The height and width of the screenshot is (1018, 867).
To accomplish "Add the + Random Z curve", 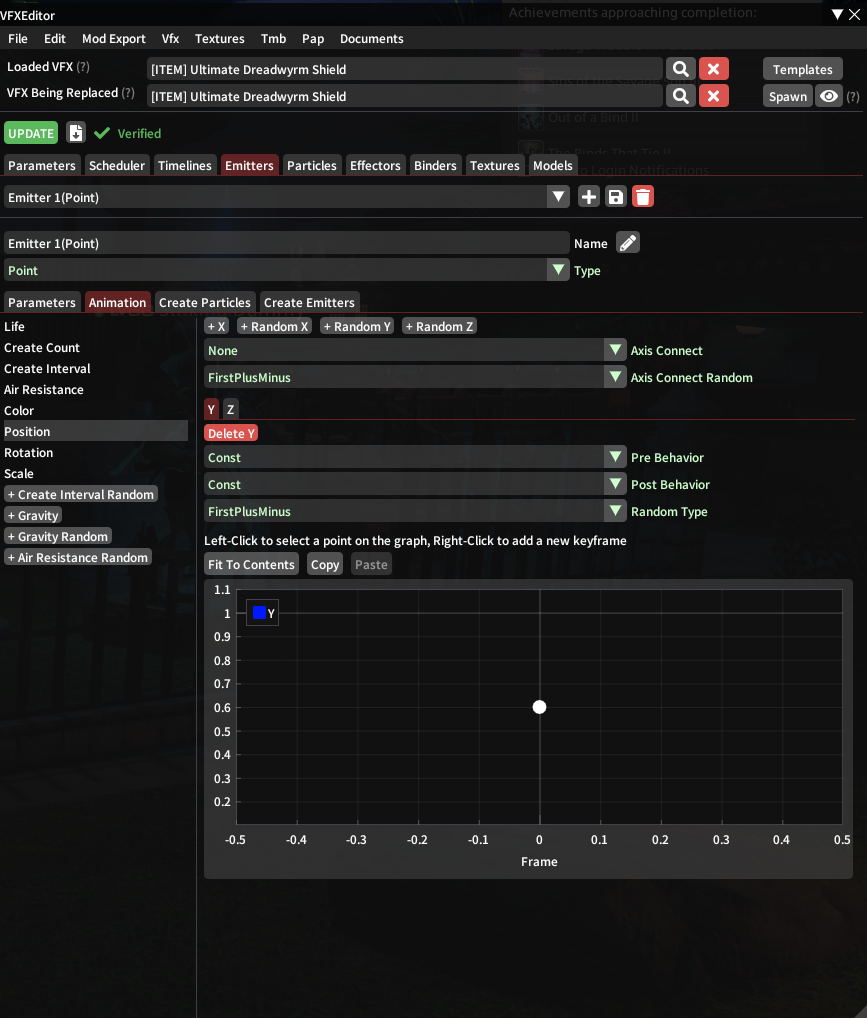I will (440, 326).
